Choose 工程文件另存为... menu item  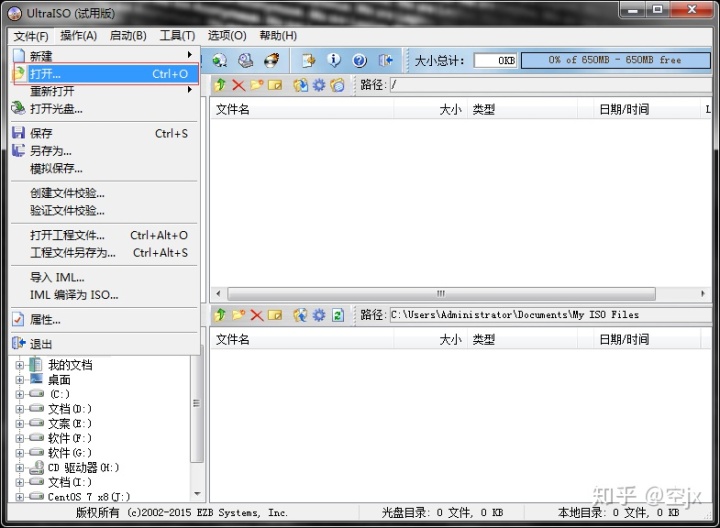pos(106,253)
